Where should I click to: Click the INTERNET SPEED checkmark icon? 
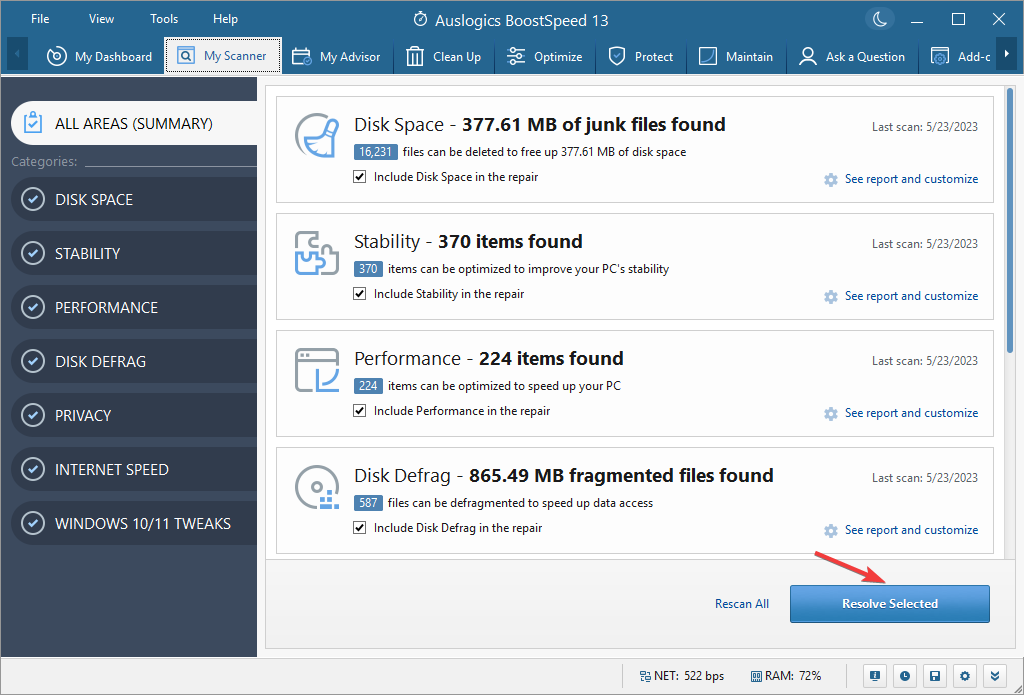pyautogui.click(x=33, y=470)
